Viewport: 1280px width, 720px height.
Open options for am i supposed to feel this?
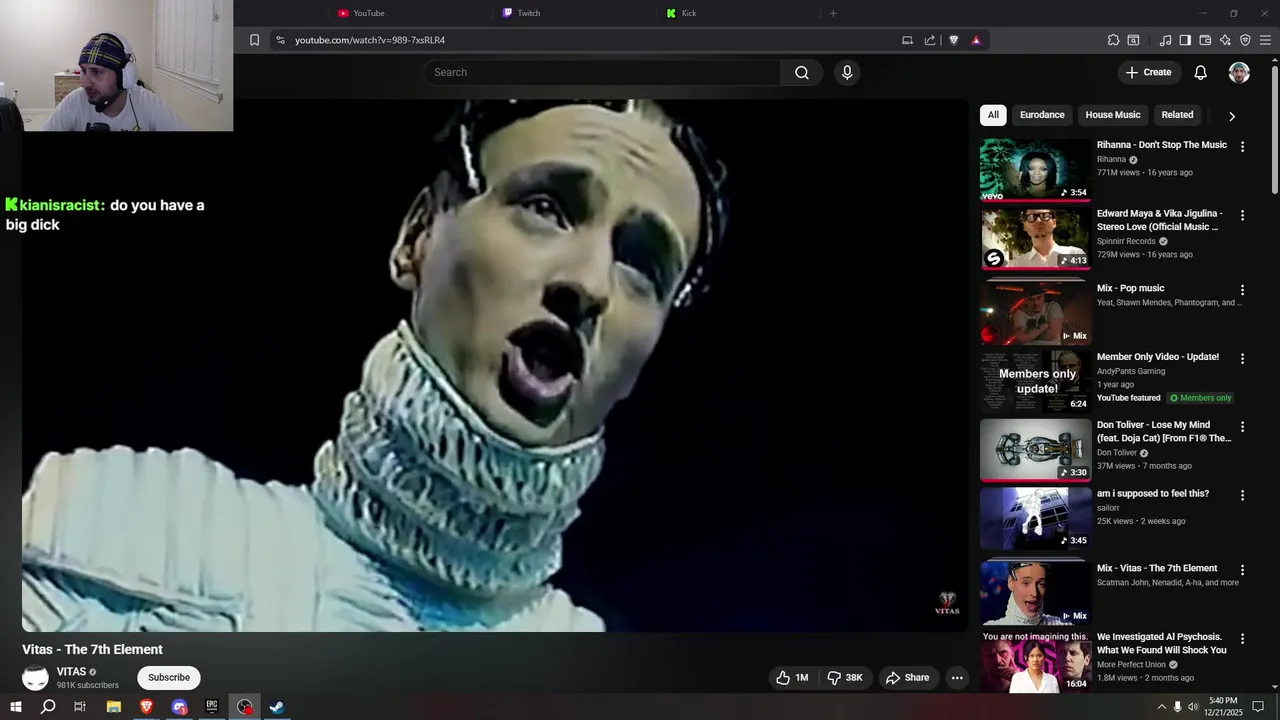[1242, 495]
